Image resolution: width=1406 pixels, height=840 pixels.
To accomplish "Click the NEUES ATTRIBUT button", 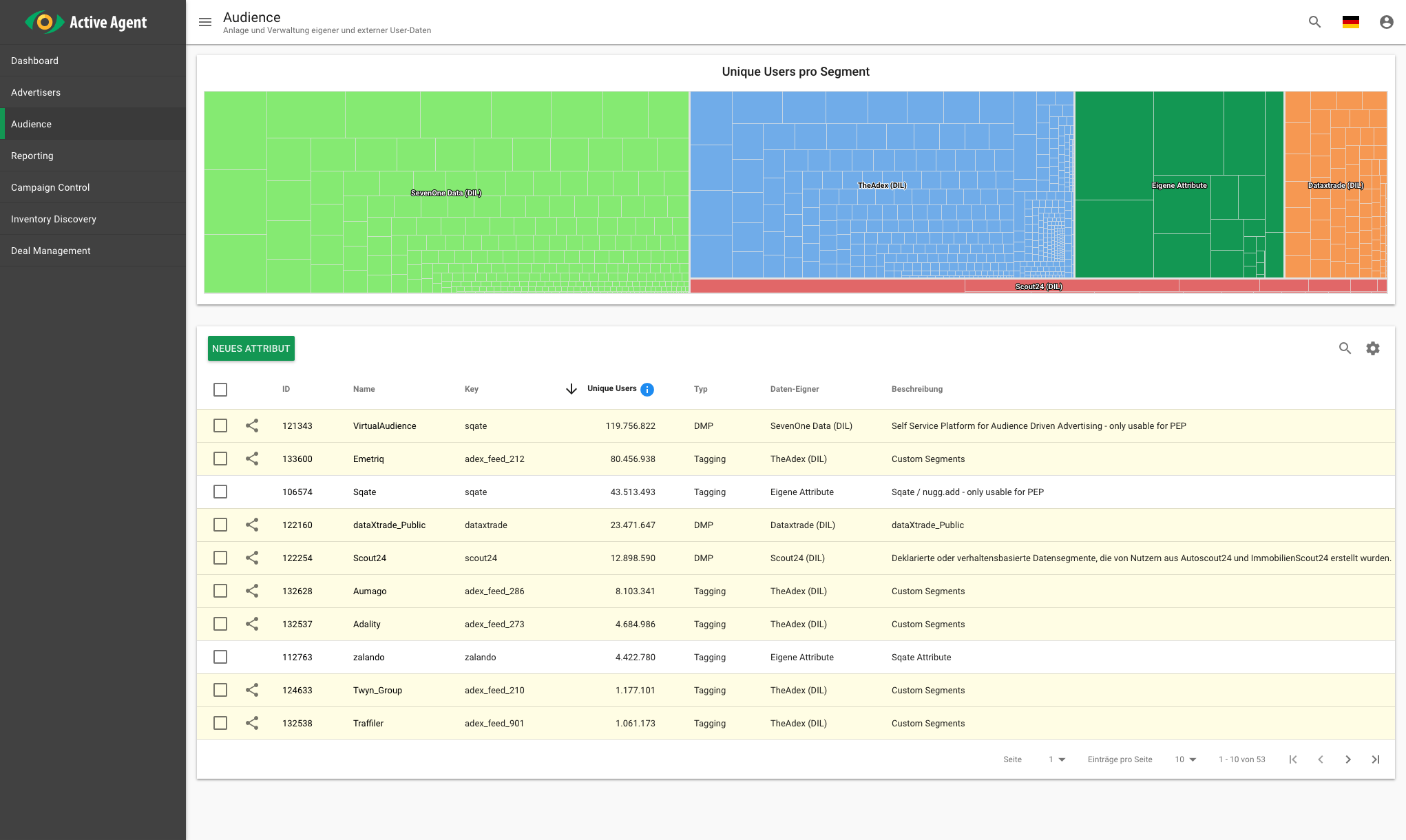I will (x=251, y=348).
